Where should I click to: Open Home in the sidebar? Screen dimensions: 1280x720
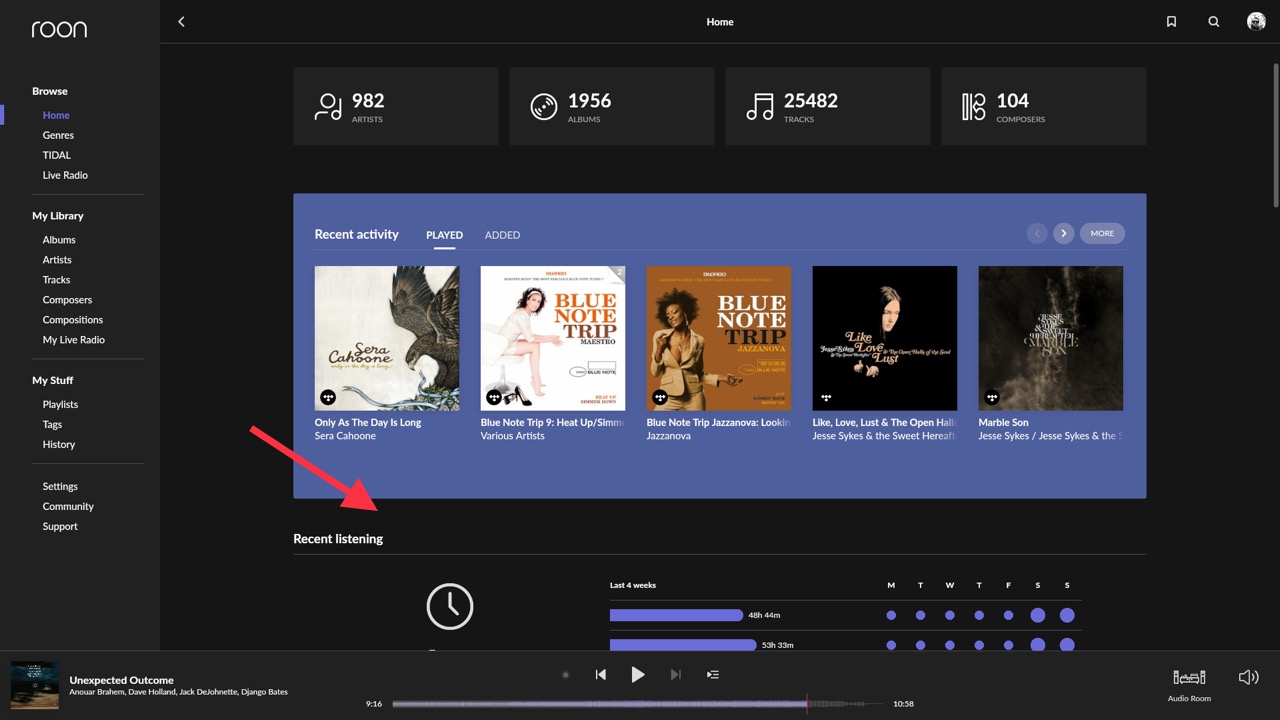click(x=56, y=115)
